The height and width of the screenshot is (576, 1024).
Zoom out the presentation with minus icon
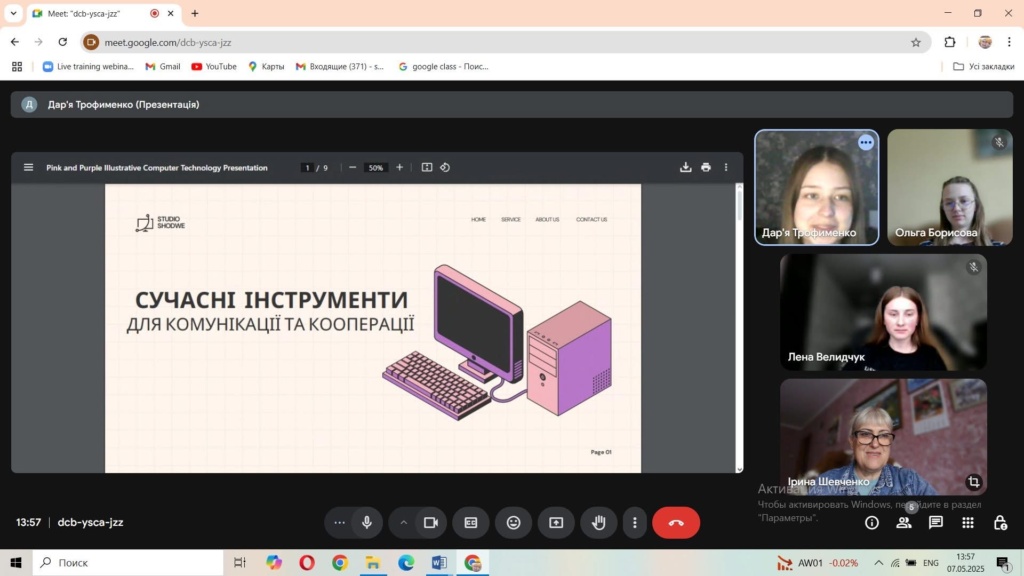point(353,168)
